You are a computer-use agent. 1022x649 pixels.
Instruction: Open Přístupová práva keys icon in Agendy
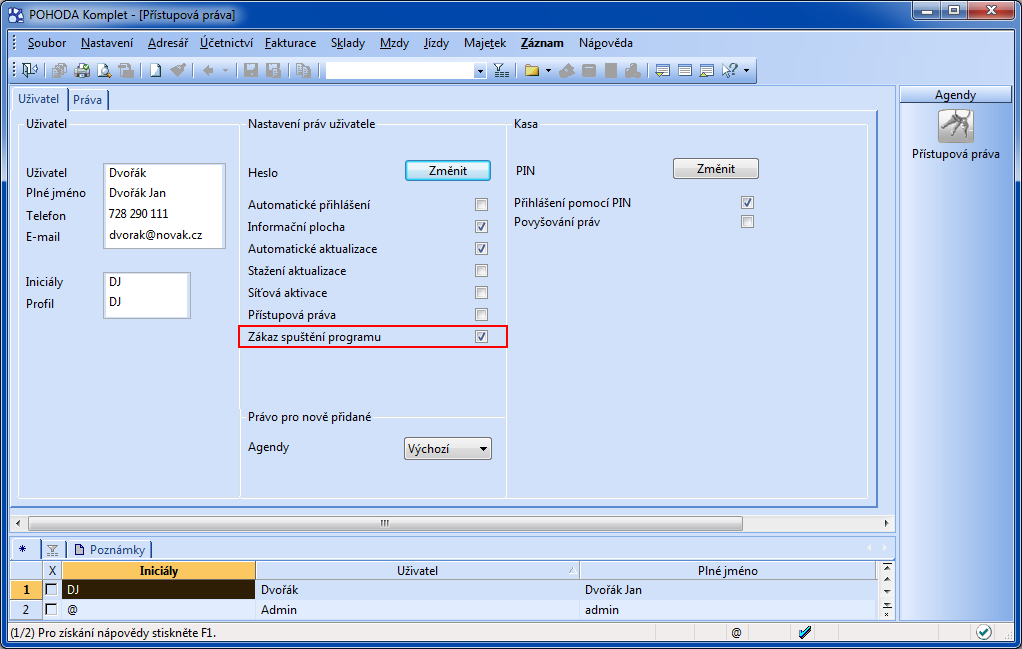click(x=956, y=126)
